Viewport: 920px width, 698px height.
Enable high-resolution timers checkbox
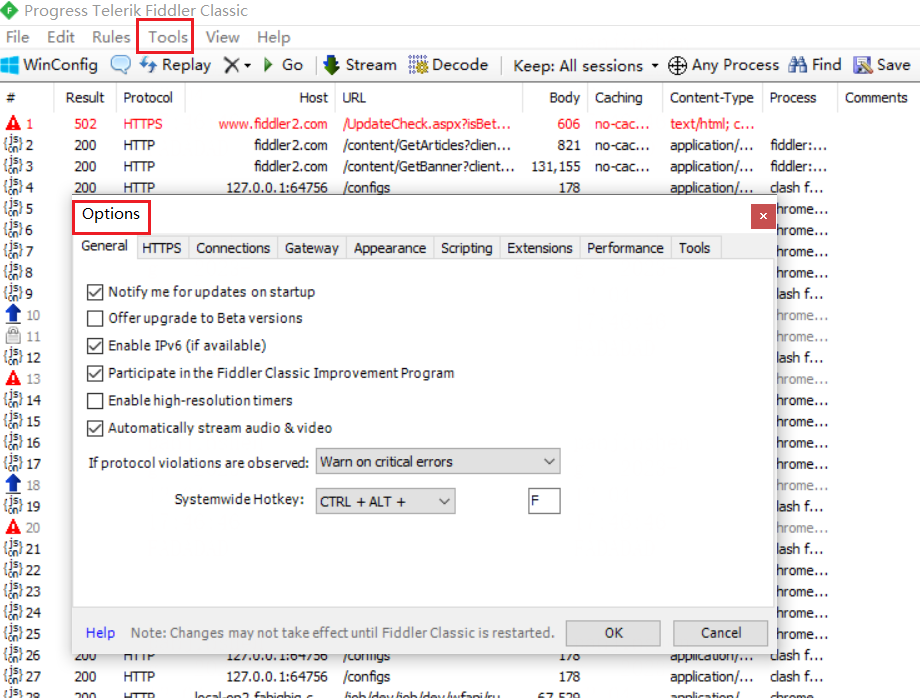94,401
